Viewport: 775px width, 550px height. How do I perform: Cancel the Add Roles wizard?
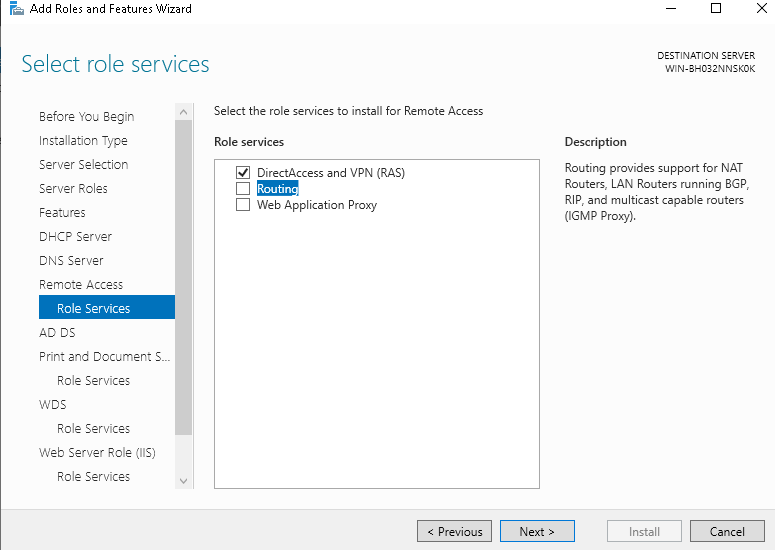pos(727,532)
